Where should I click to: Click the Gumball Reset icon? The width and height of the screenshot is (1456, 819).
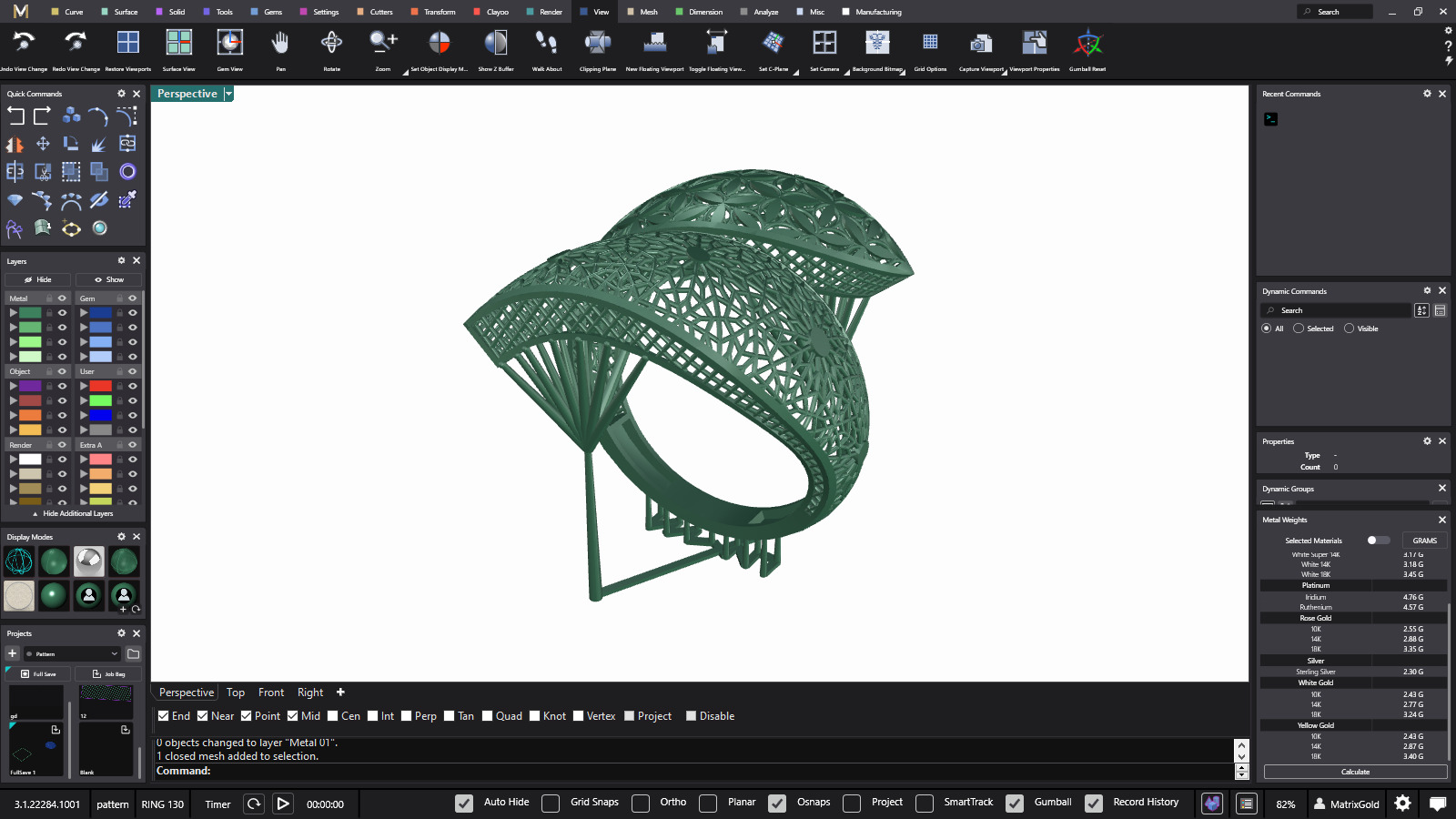(x=1087, y=43)
